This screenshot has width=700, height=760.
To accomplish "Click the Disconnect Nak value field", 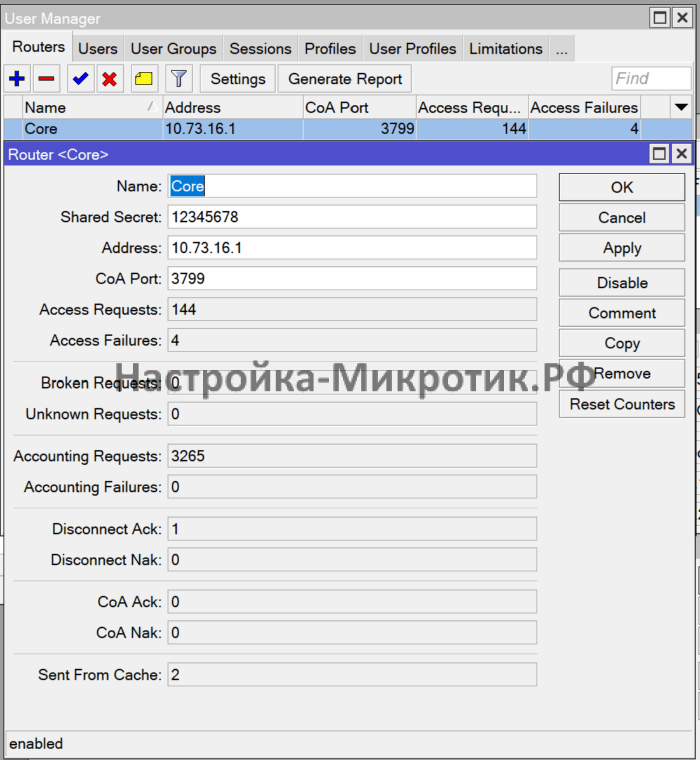I will [x=352, y=560].
